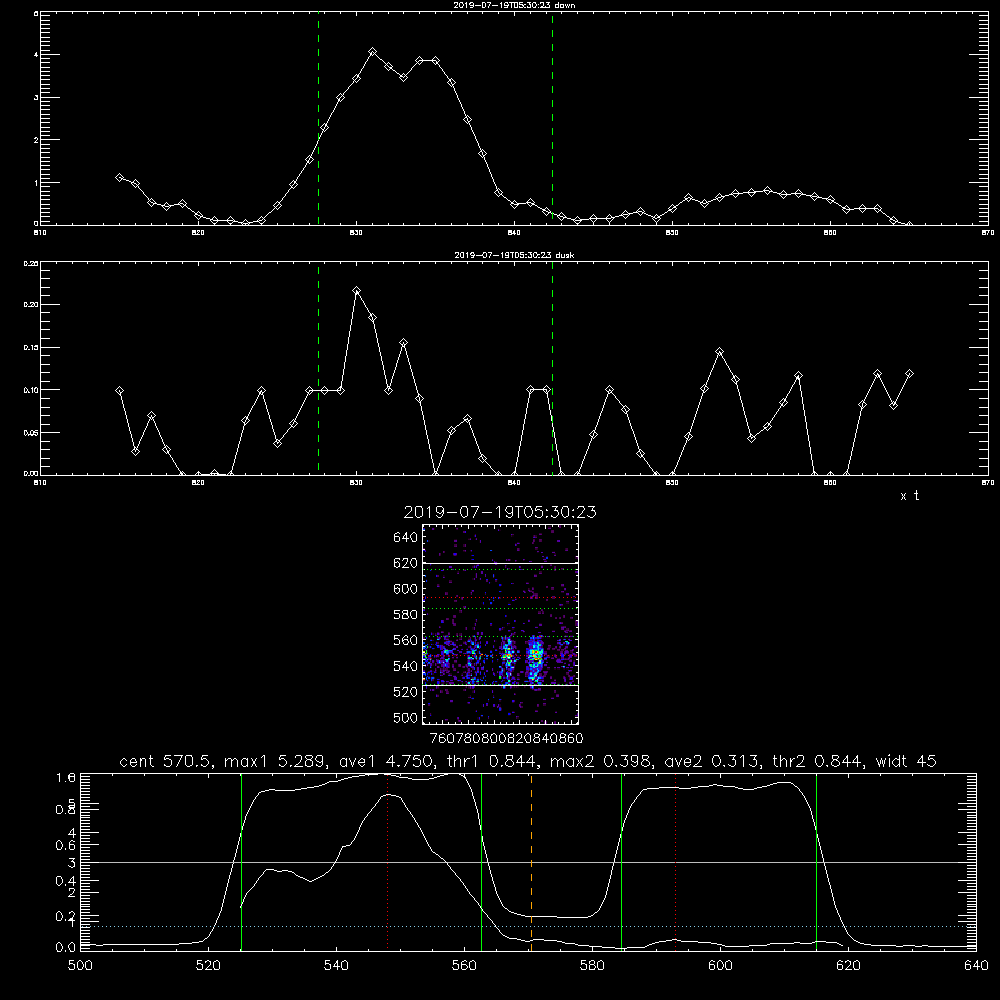Click the "620" y-axis label beside spectrogram

tap(406, 563)
